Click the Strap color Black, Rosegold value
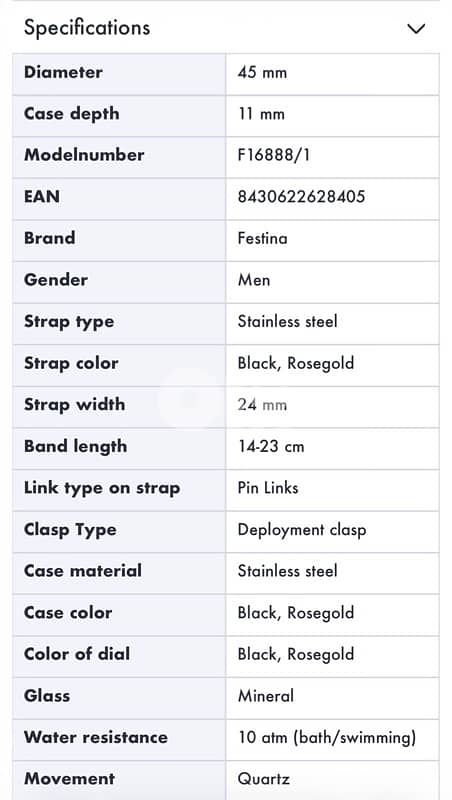The image size is (452, 800). click(x=296, y=363)
